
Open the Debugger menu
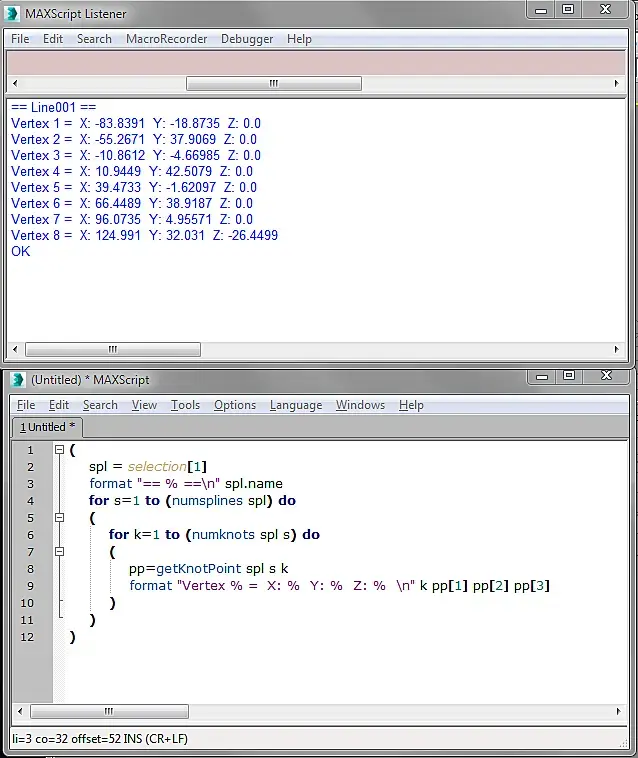[247, 39]
